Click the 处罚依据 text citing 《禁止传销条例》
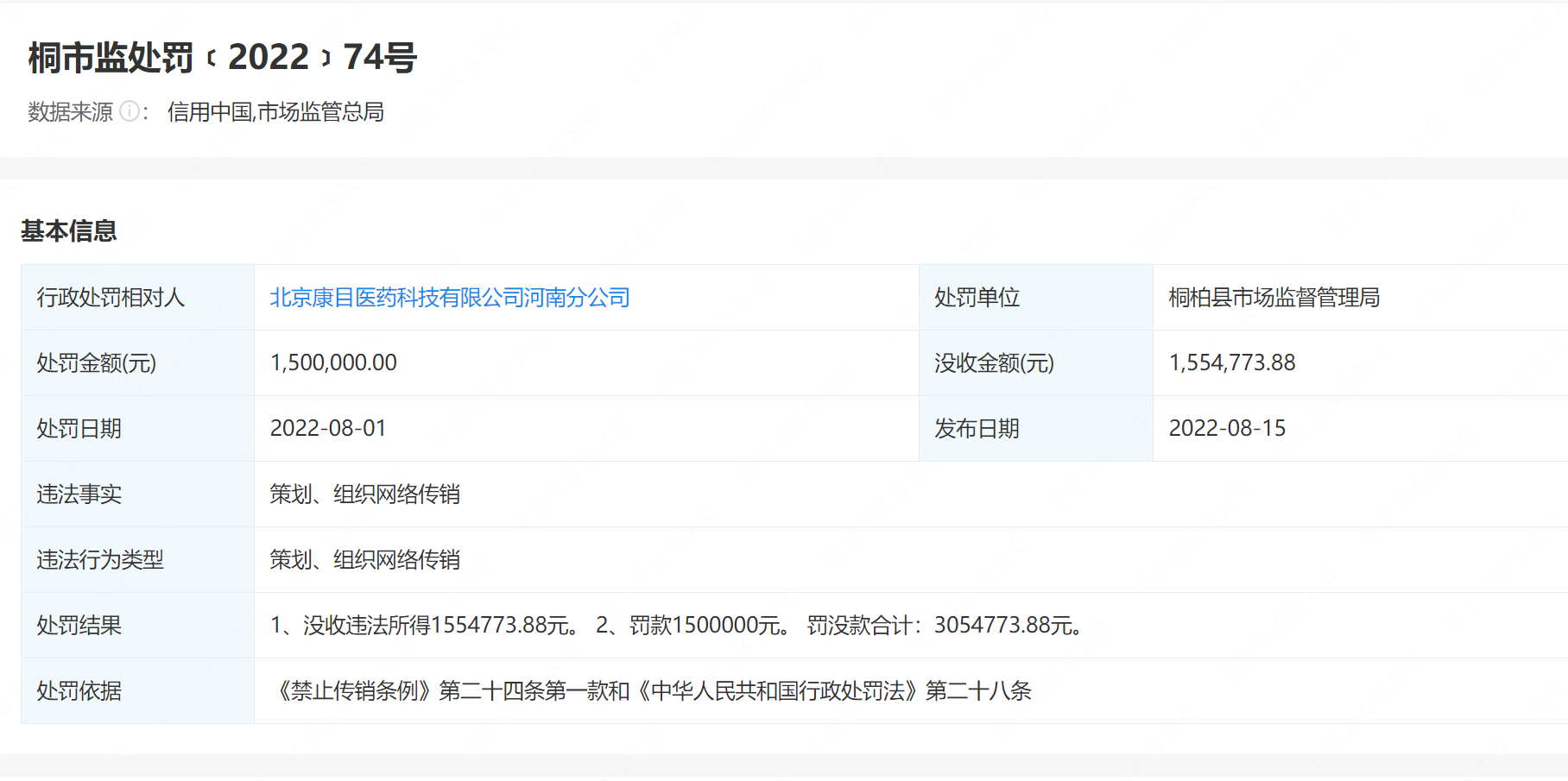The image size is (1568, 781). [652, 691]
